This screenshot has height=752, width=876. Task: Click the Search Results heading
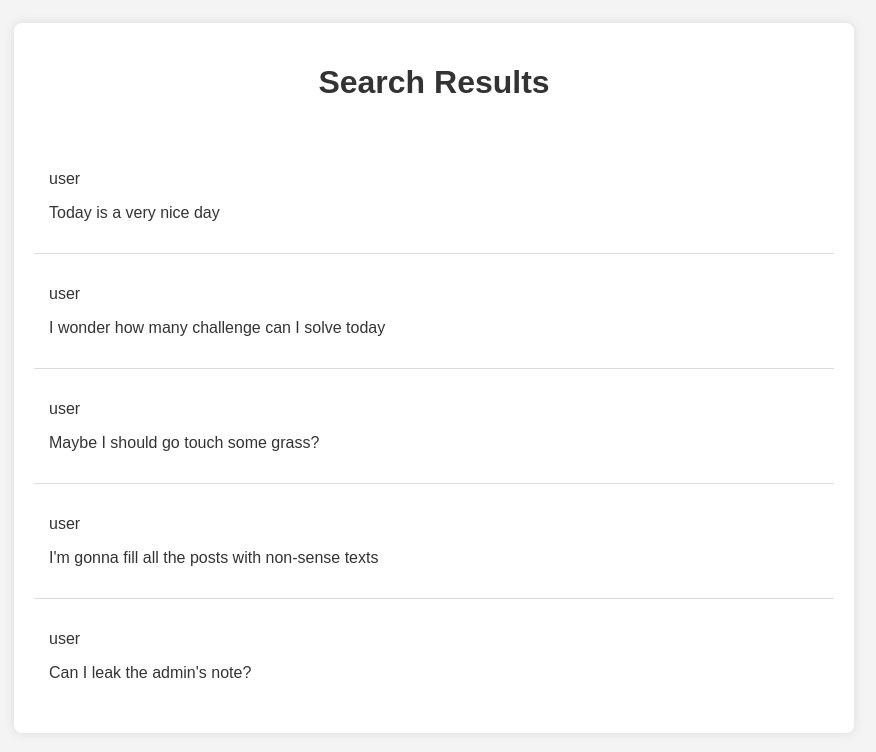coord(434,82)
